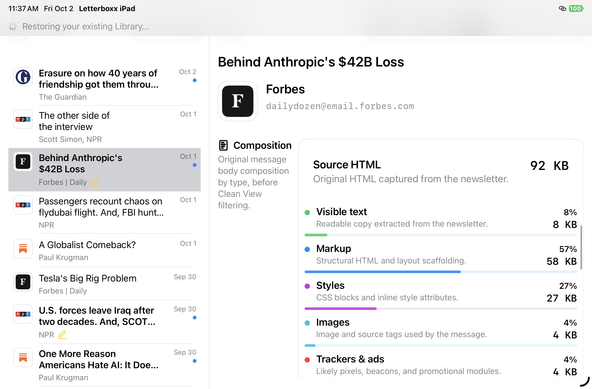Click the '58 KB' Markup size value

(561, 261)
